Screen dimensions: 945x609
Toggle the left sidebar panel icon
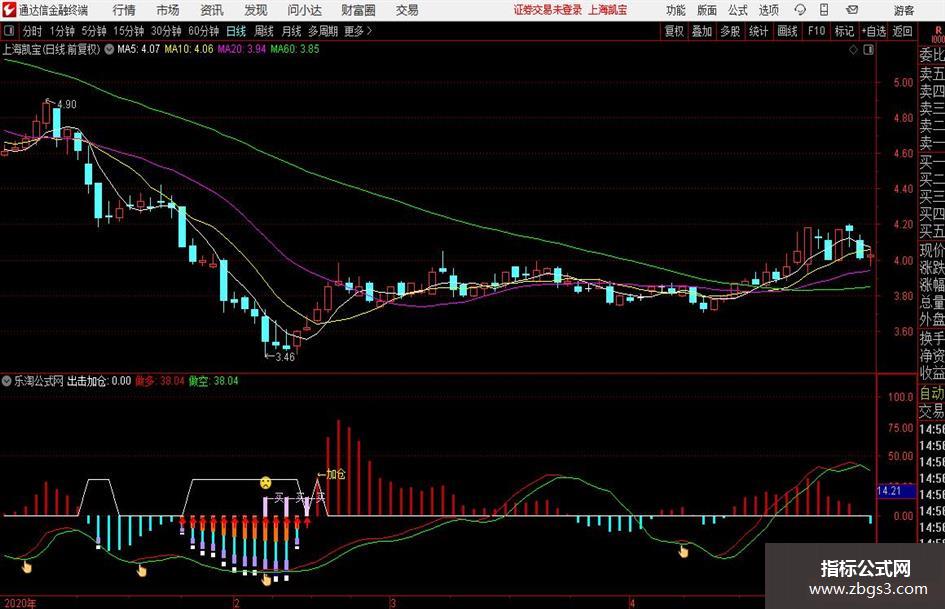point(9,31)
